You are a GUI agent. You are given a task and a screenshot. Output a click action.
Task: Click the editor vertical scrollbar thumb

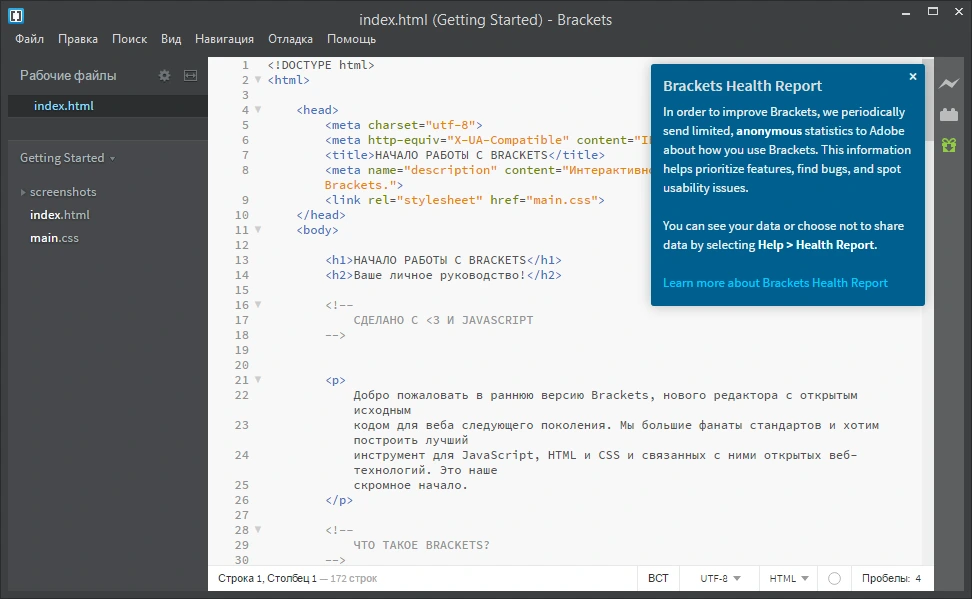coord(927,99)
